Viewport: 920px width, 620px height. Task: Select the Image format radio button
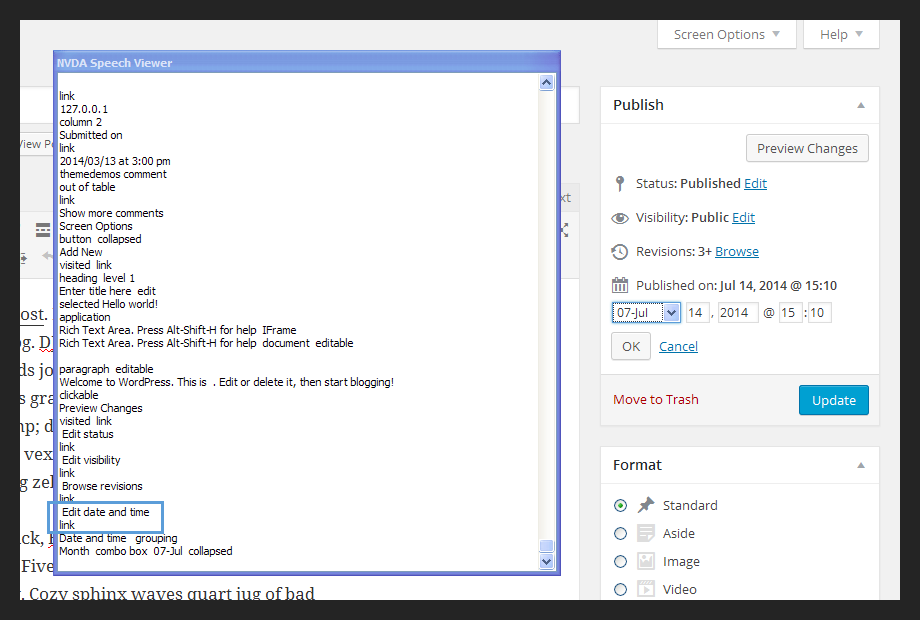pyautogui.click(x=620, y=562)
